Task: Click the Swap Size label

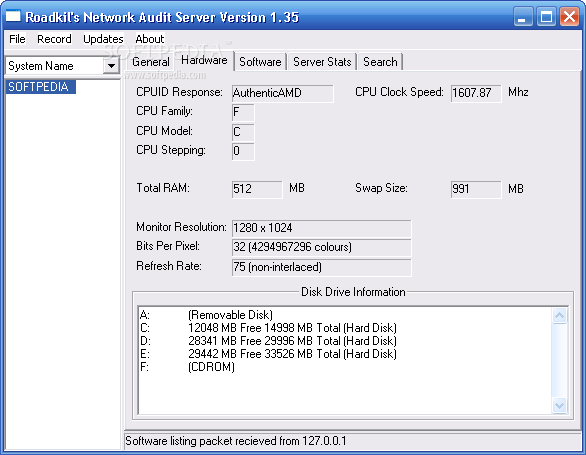Action: click(x=381, y=188)
